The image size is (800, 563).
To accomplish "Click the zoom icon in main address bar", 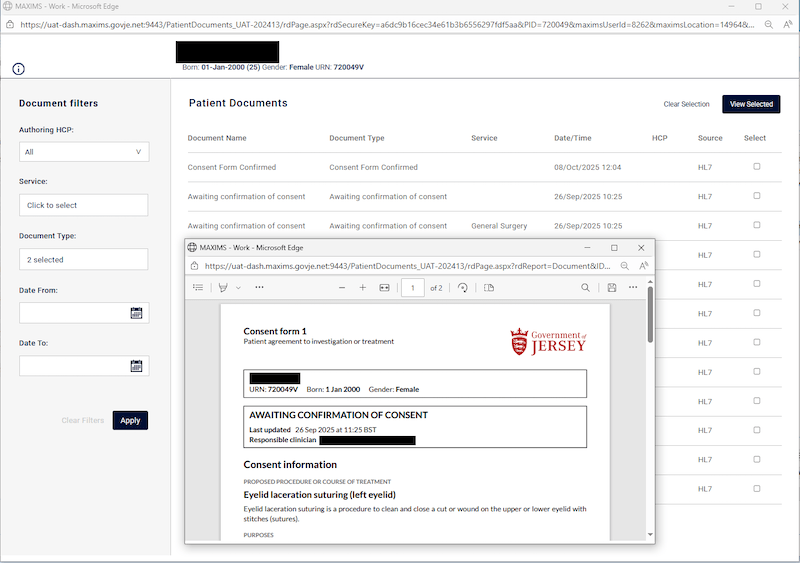I will (x=768, y=25).
